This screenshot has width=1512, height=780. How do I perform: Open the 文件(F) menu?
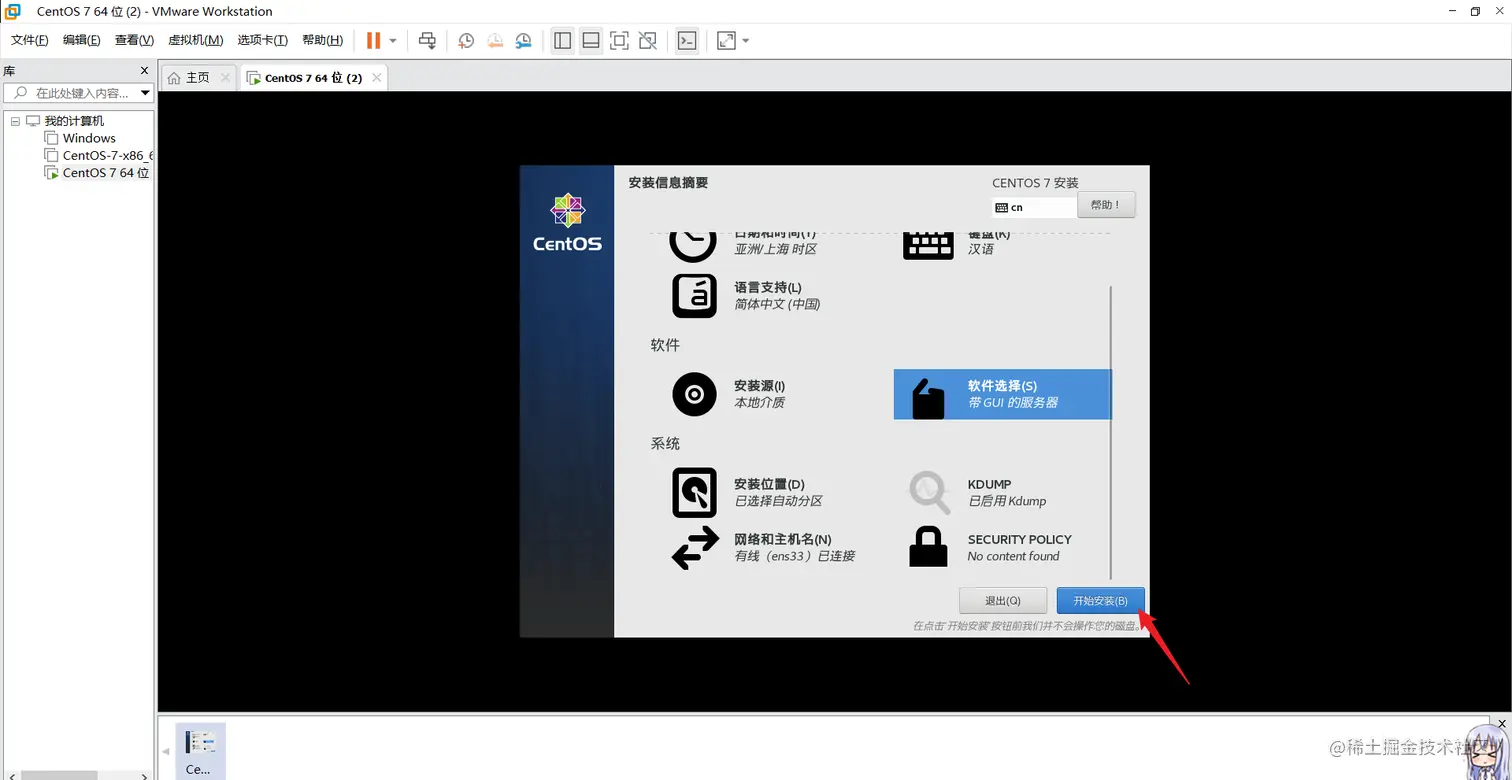click(x=30, y=40)
